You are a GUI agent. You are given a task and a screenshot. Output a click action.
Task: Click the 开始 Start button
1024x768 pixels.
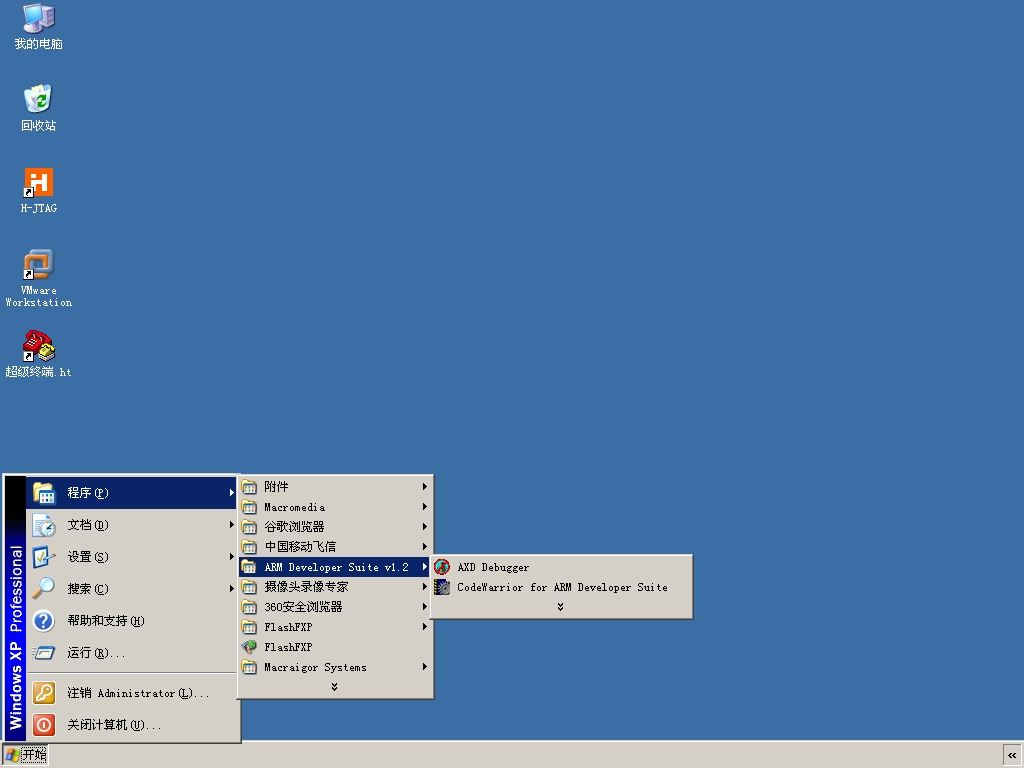[x=25, y=755]
